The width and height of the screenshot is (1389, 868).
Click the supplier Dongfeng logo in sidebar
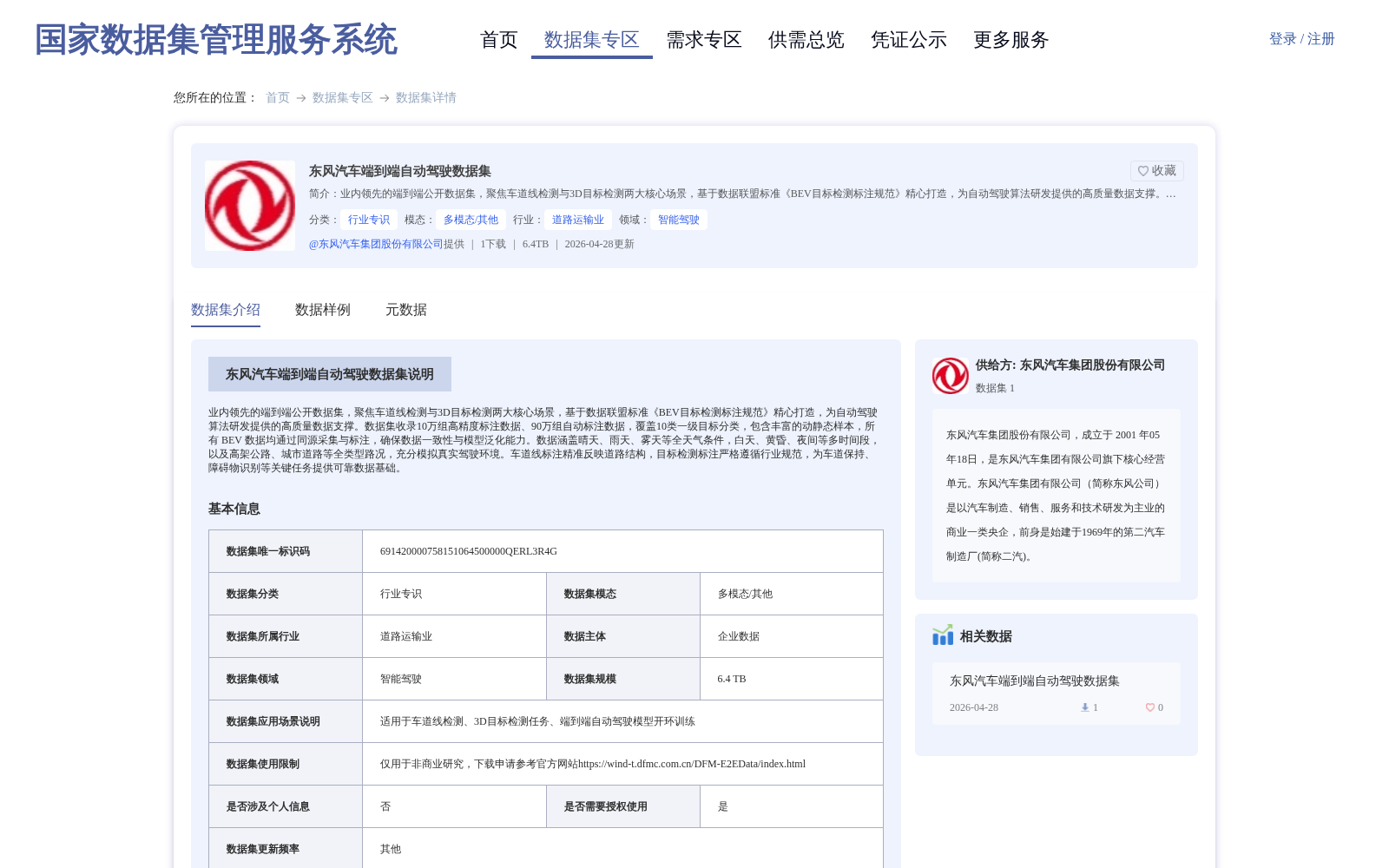point(951,376)
